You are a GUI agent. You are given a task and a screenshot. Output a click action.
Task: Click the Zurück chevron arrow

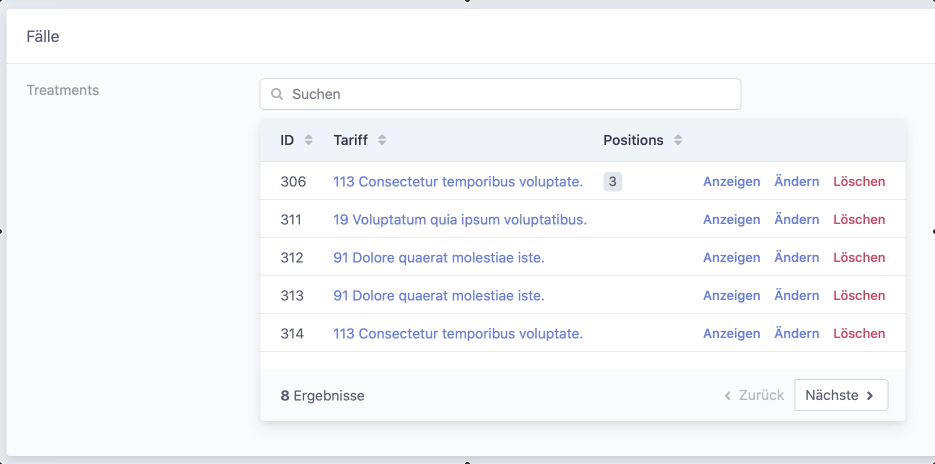pyautogui.click(x=728, y=395)
